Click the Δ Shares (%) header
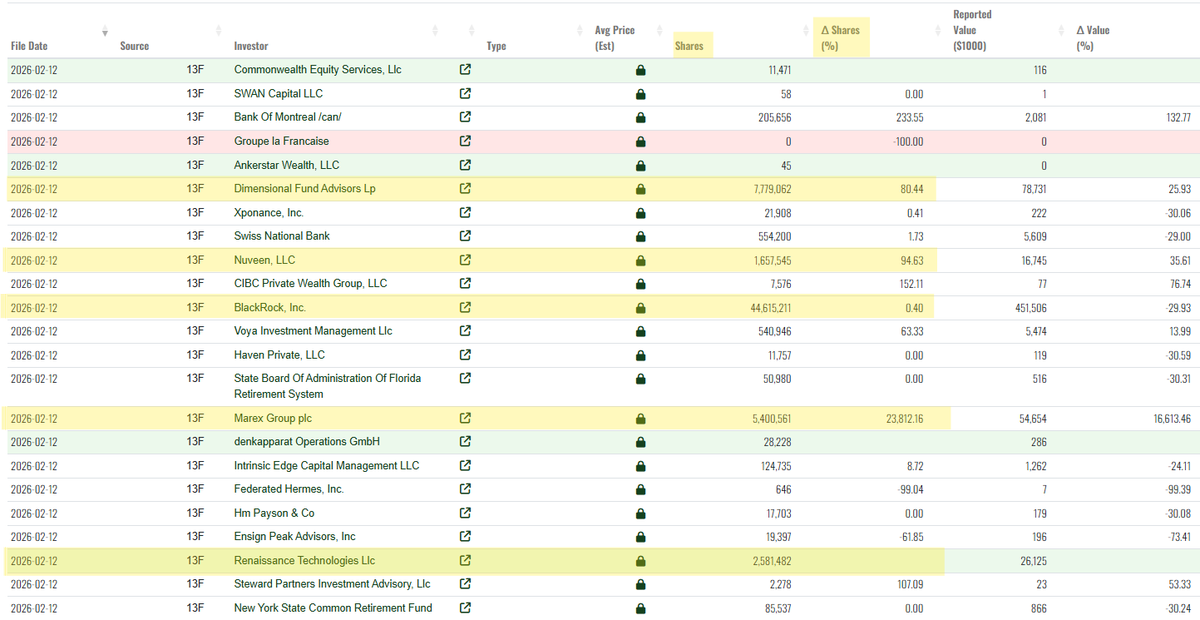Image resolution: width=1200 pixels, height=620 pixels. pyautogui.click(x=839, y=38)
